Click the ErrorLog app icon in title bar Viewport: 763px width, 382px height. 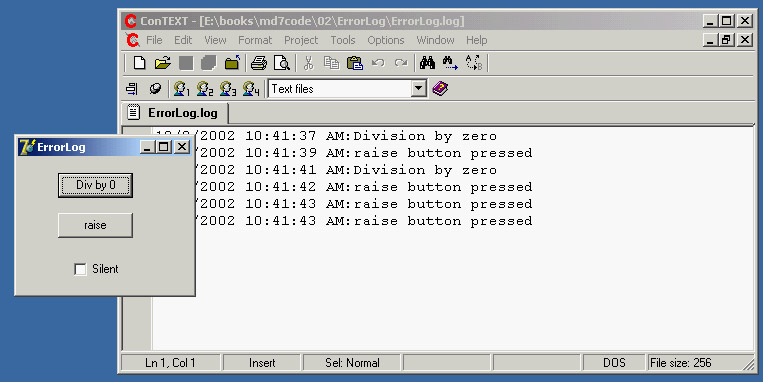coord(27,146)
